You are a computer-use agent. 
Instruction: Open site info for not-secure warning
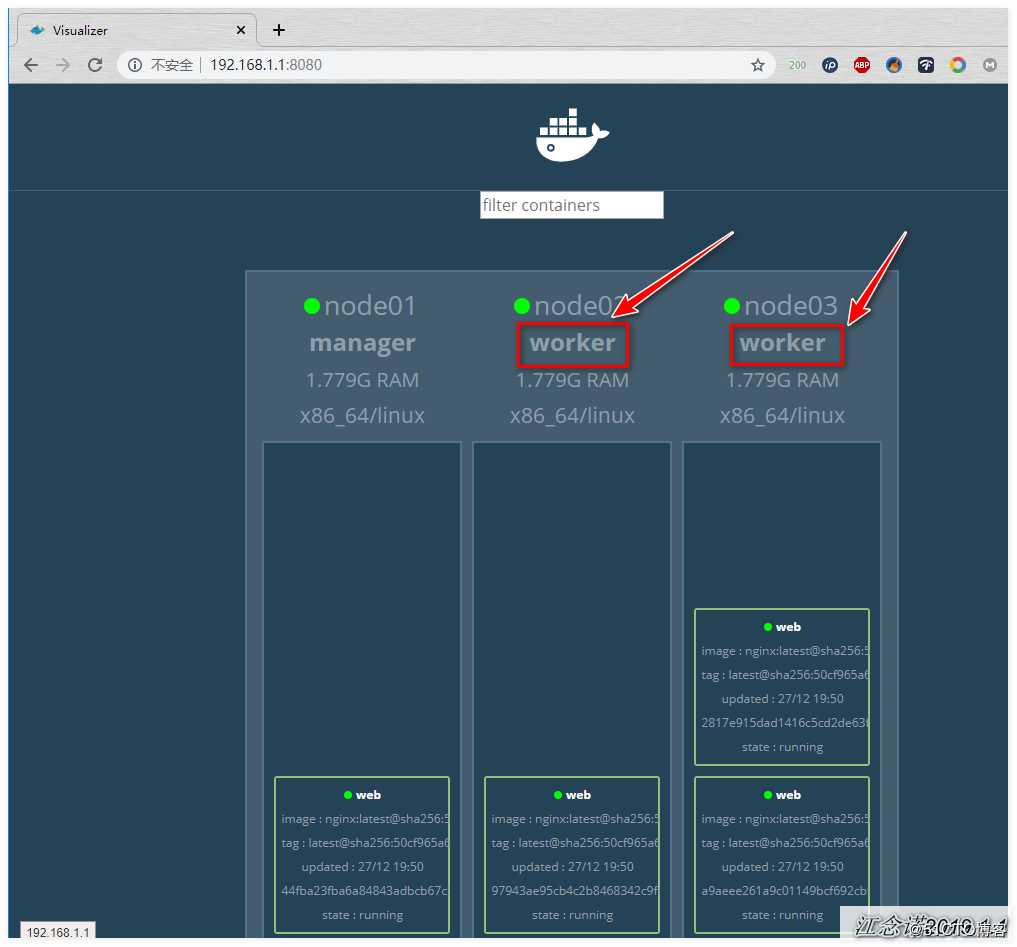click(135, 65)
